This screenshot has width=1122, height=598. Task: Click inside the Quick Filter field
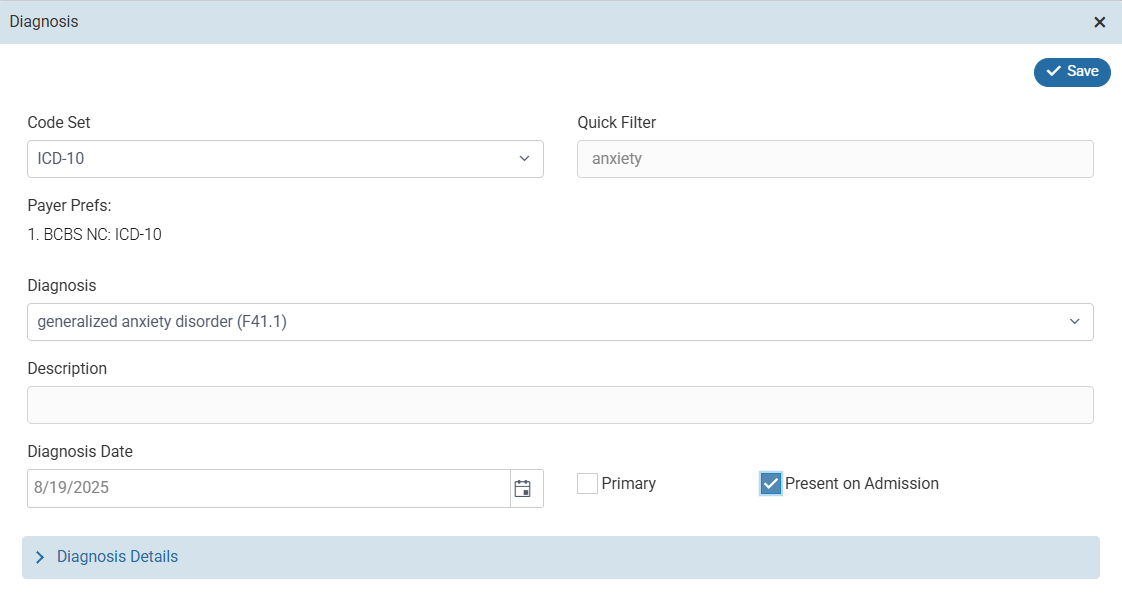click(835, 158)
